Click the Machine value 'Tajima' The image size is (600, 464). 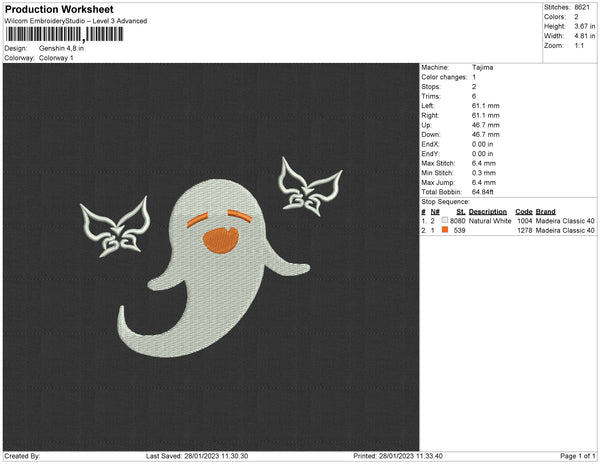pyautogui.click(x=483, y=67)
